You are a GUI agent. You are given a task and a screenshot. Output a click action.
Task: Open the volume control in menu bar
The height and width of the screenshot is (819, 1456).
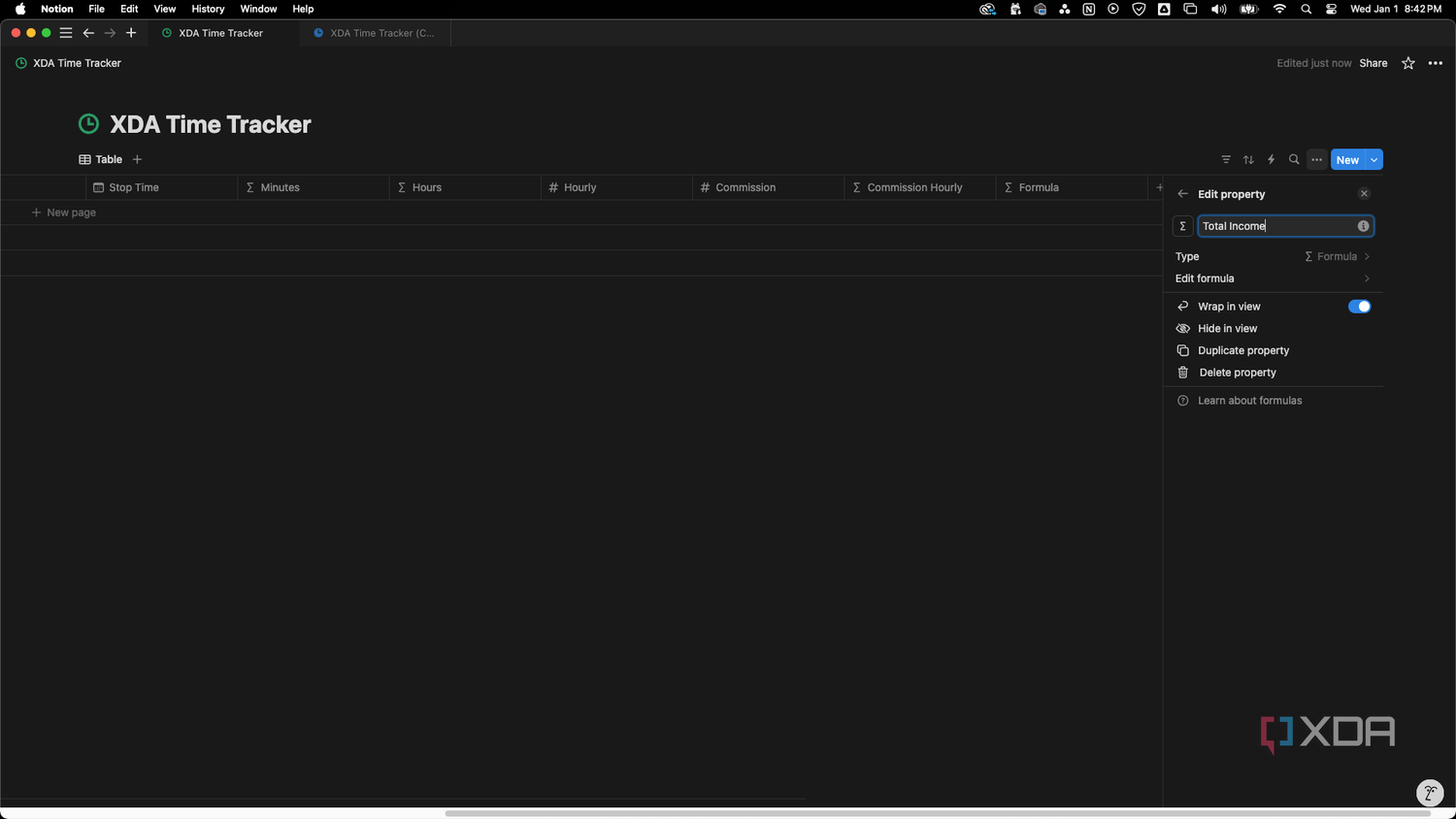[x=1218, y=9]
